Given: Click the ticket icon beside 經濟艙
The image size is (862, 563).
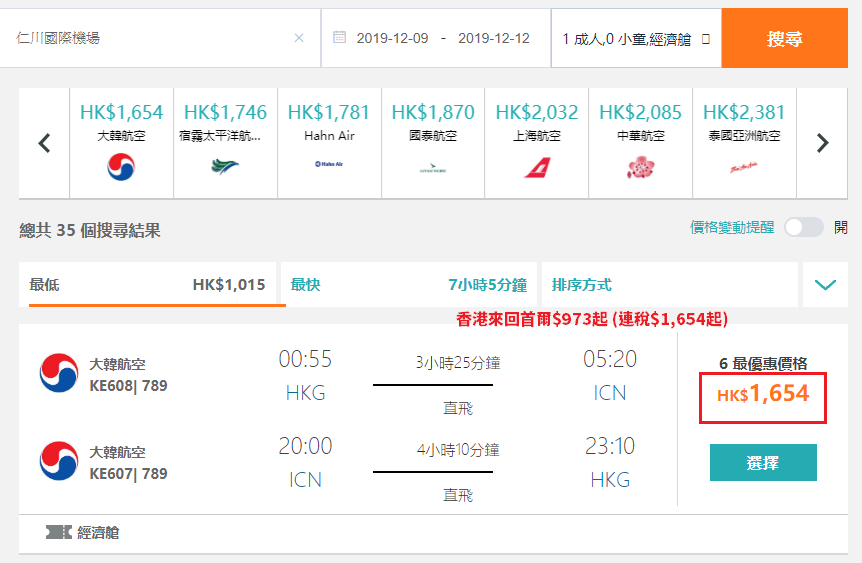Looking at the screenshot, I should click(x=59, y=532).
